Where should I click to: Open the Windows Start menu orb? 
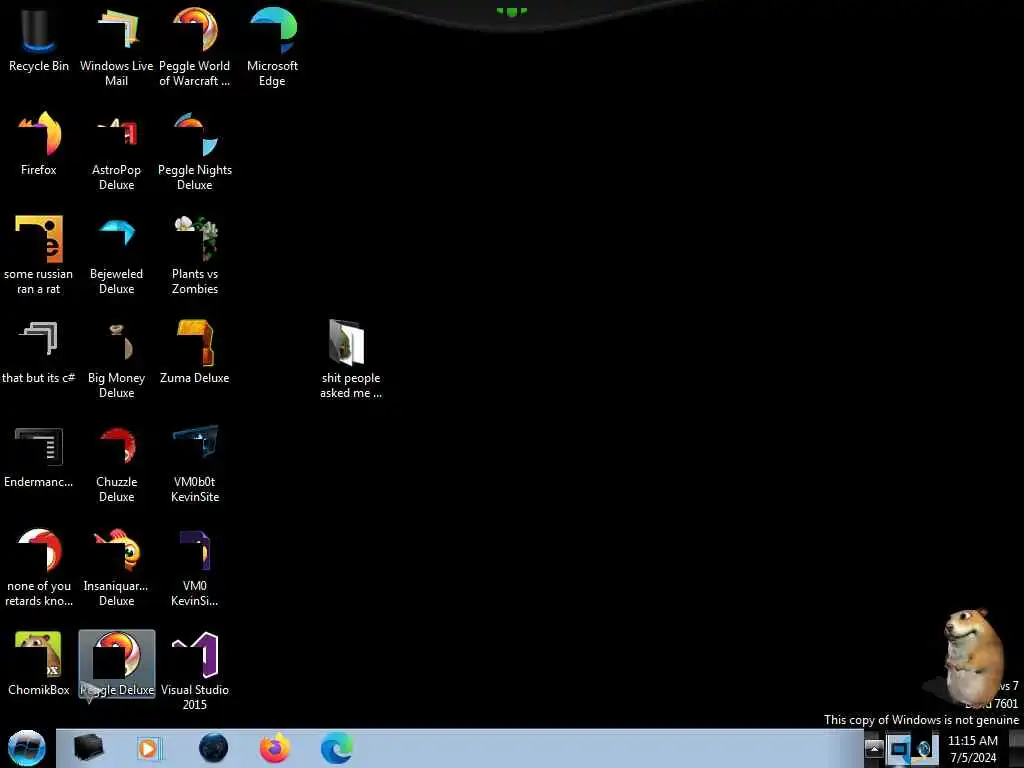pos(26,748)
